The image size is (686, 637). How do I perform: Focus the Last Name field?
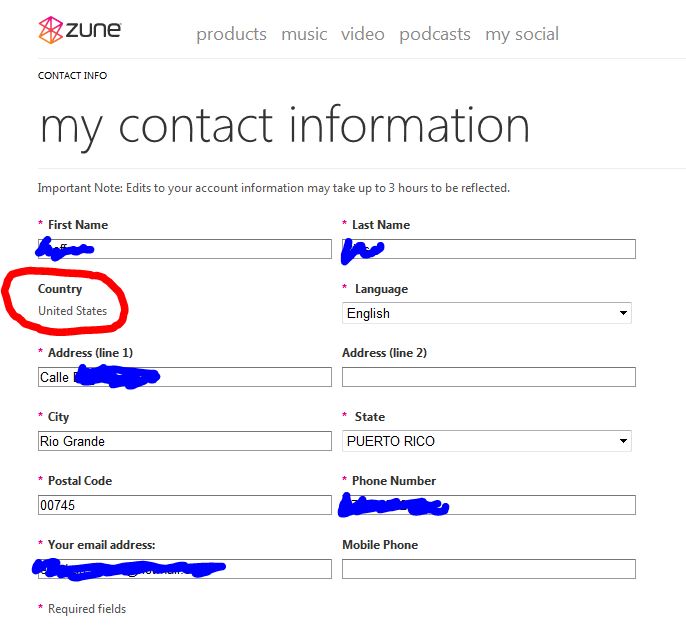(x=489, y=249)
